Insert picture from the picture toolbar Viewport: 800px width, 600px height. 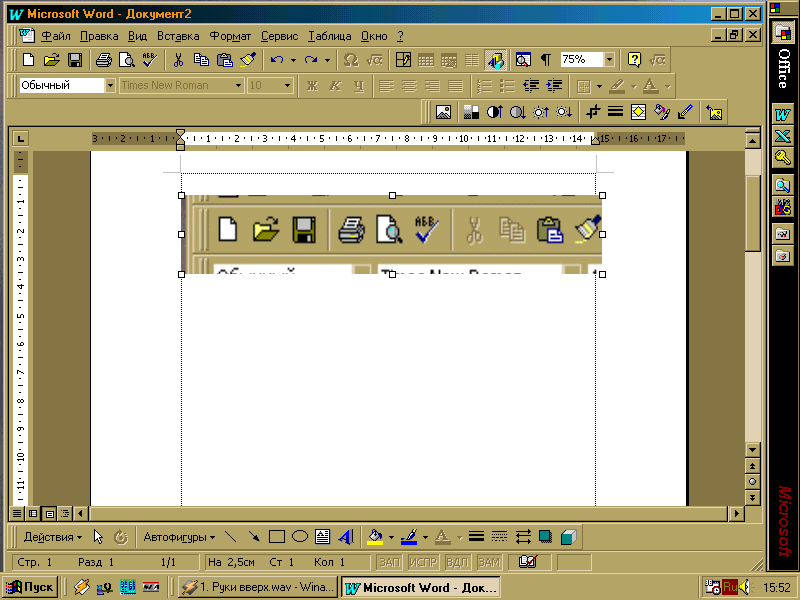pos(443,112)
